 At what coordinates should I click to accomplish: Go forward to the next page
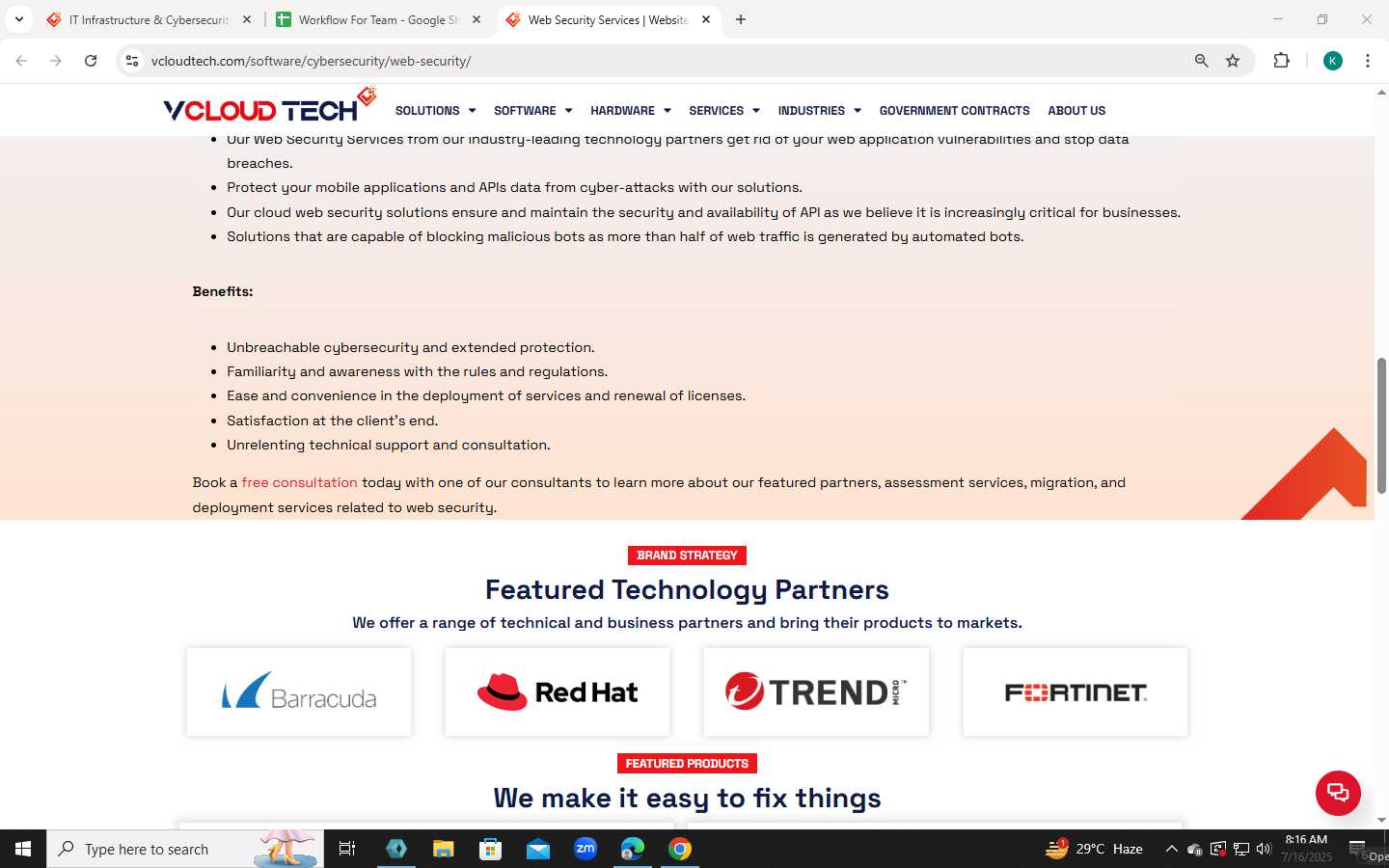coord(56,61)
